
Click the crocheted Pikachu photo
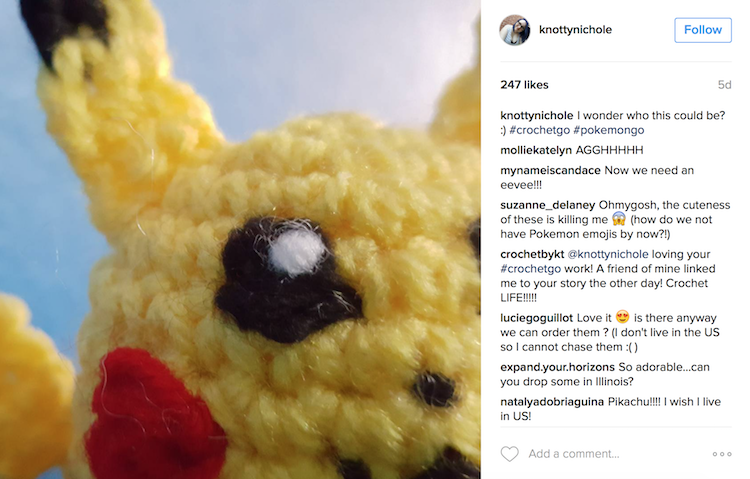tap(240, 239)
